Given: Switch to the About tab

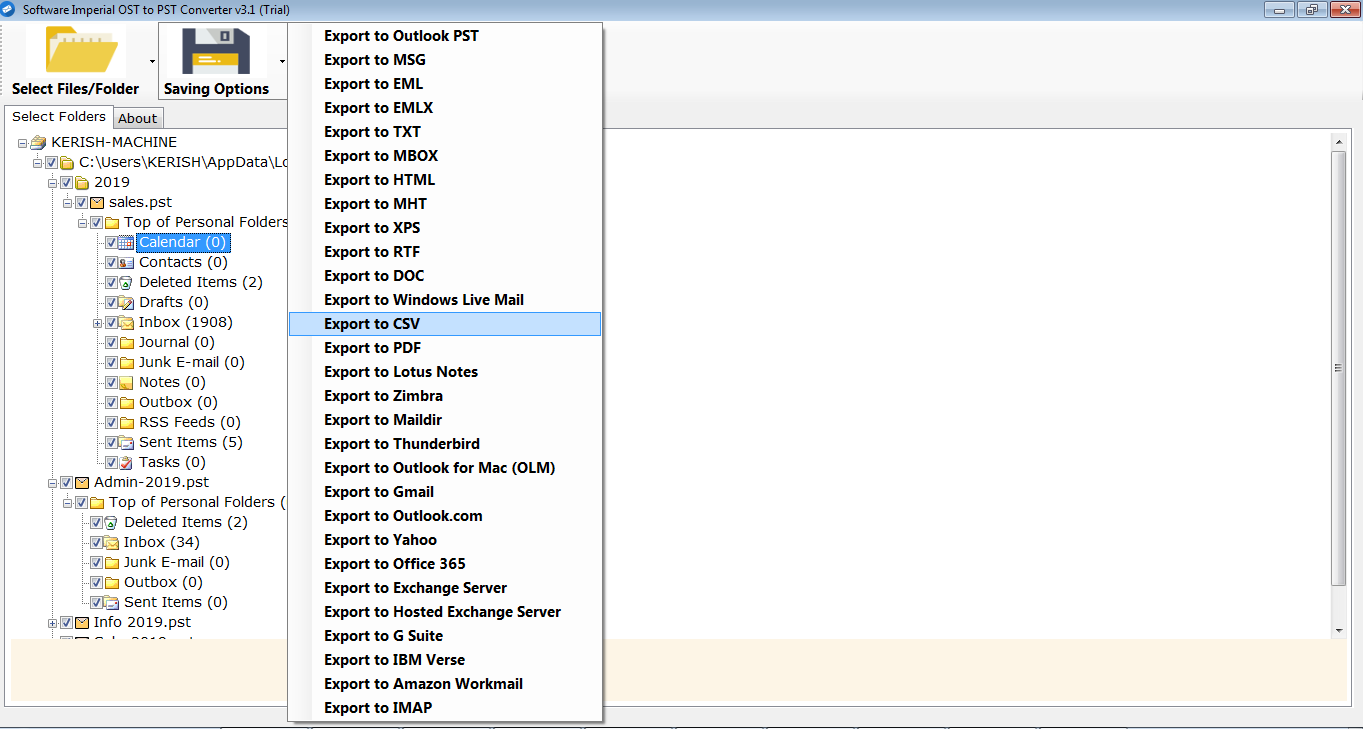Looking at the screenshot, I should coord(138,118).
